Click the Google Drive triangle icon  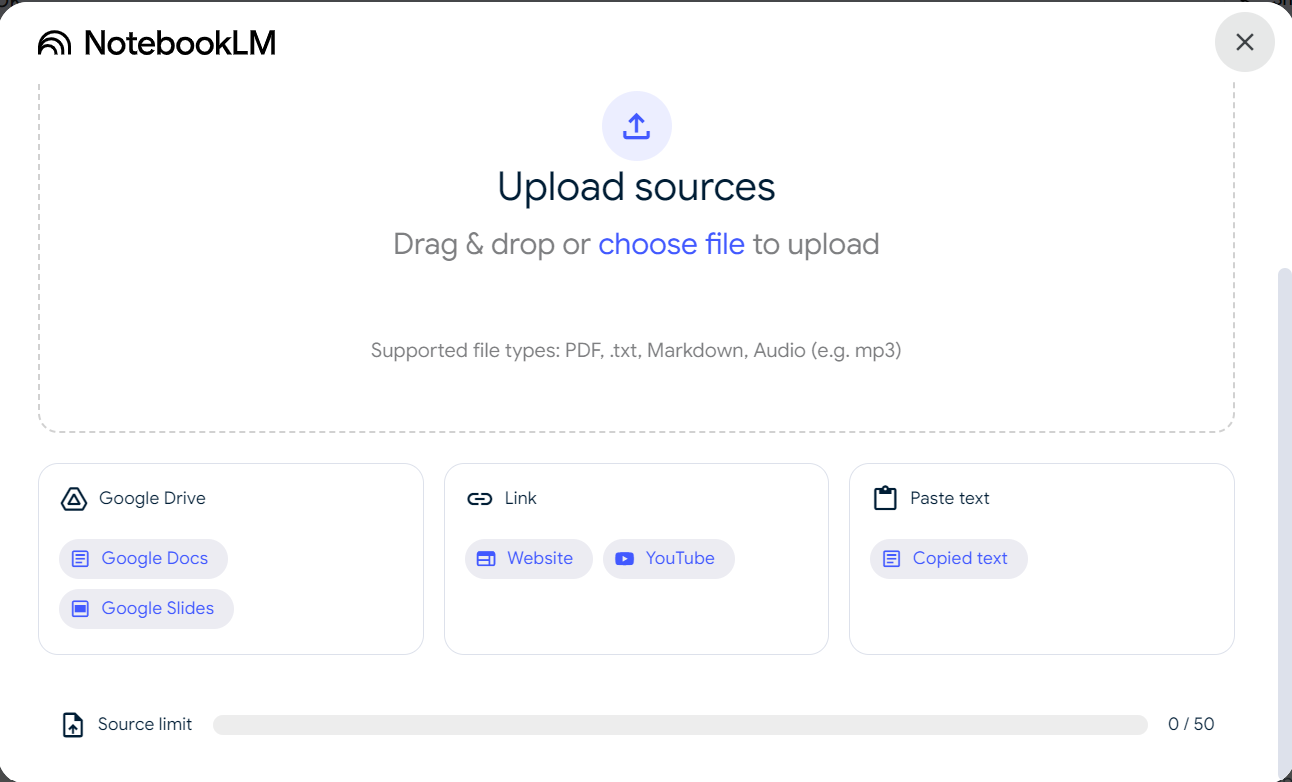[x=74, y=499]
